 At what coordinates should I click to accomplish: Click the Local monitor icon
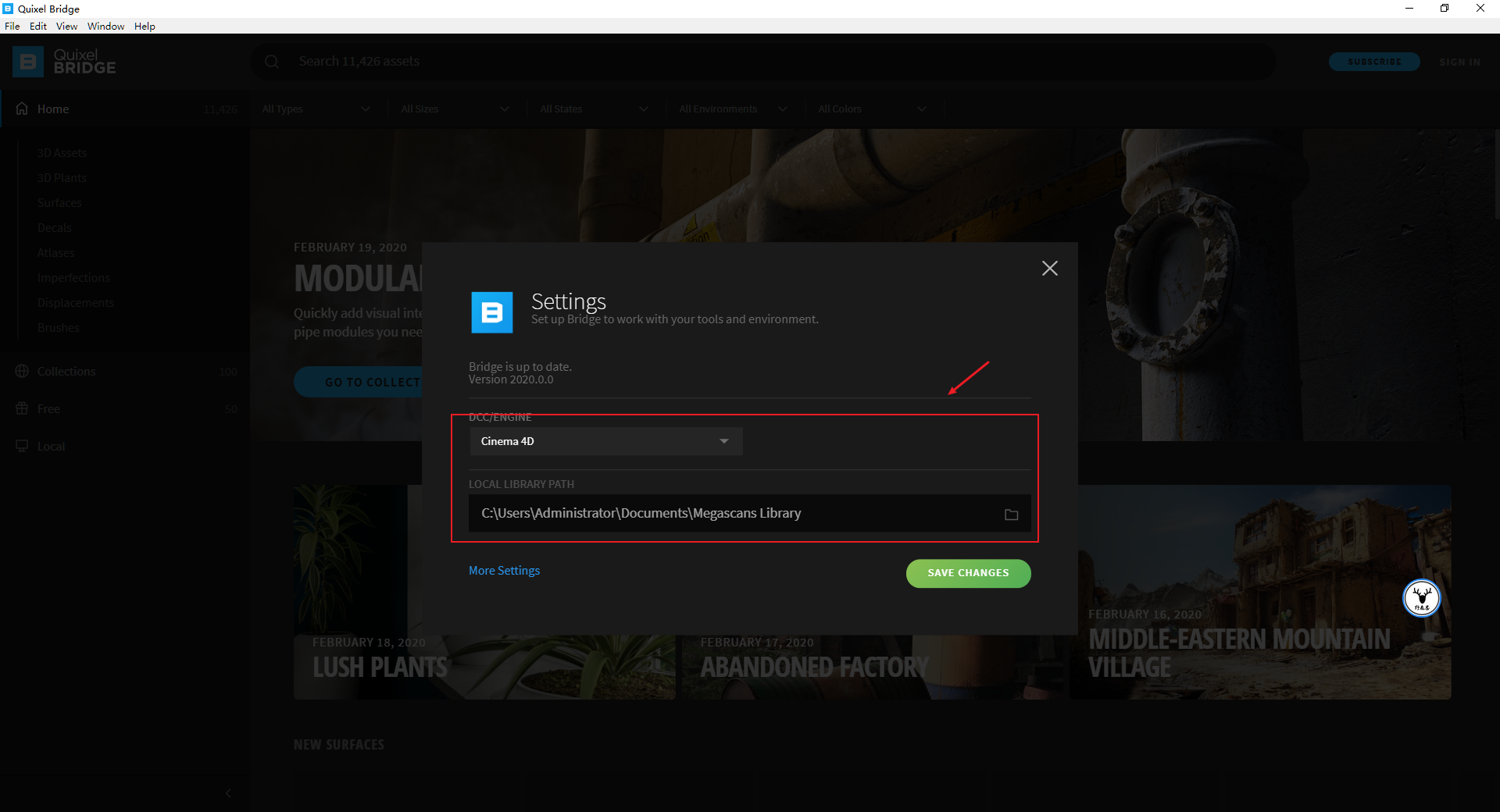click(22, 446)
